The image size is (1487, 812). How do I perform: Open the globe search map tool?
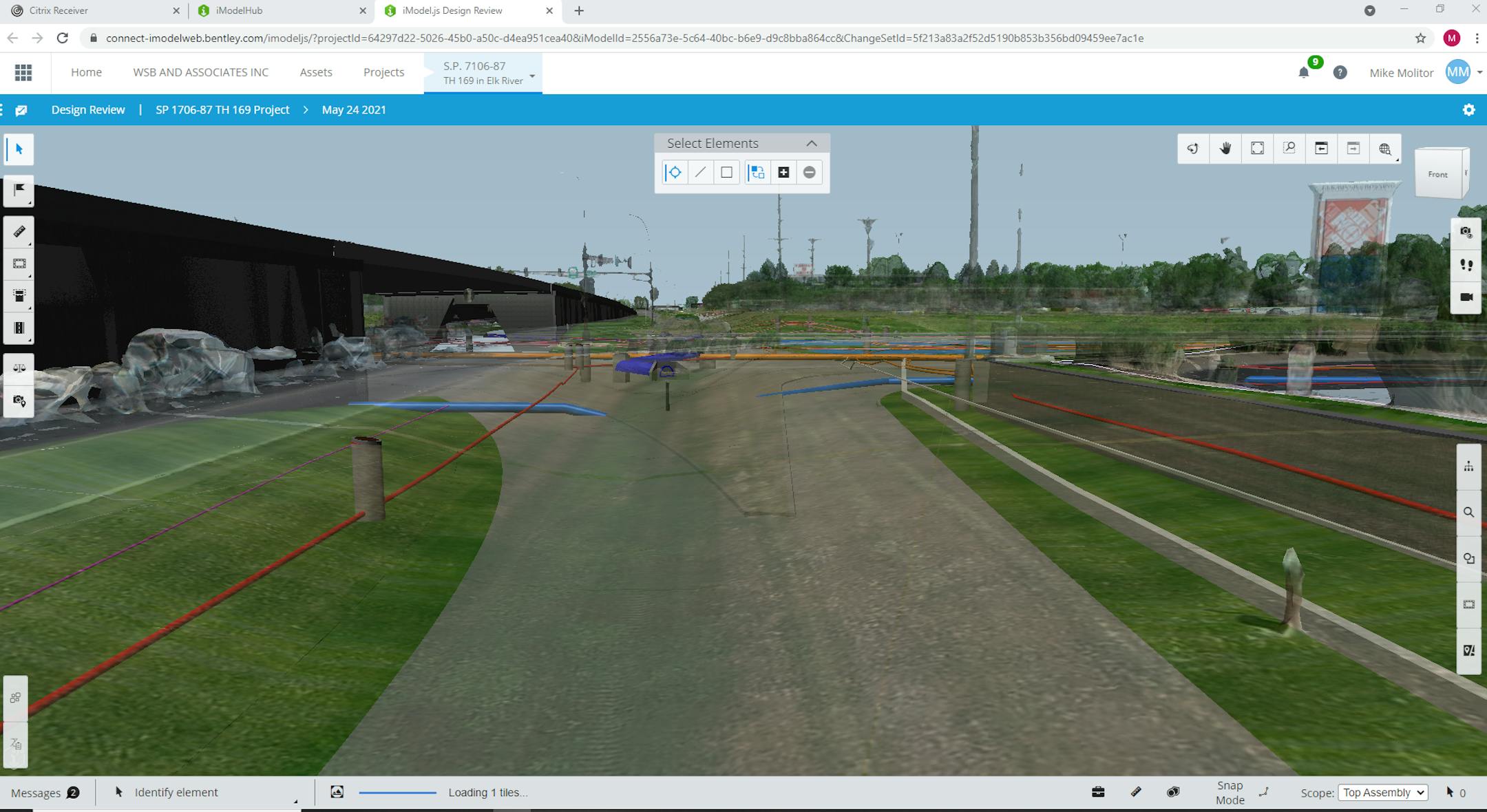click(x=1385, y=149)
